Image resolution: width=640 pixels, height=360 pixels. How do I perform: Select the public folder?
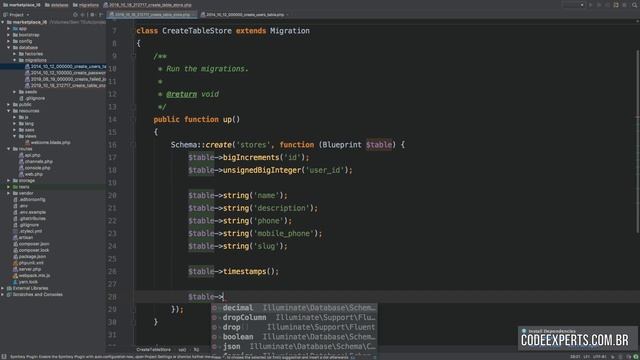[x=22, y=104]
